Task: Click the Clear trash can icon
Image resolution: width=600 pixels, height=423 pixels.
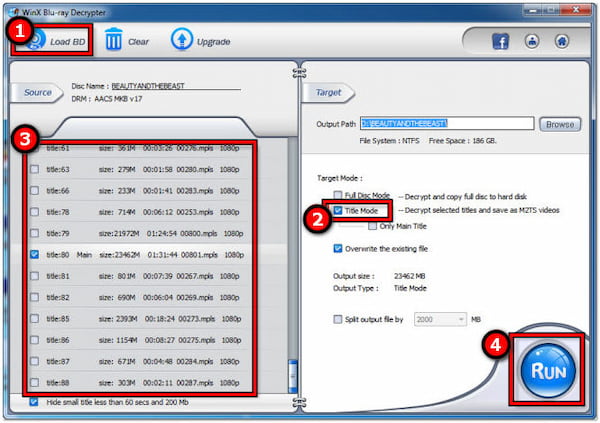Action: pos(115,41)
